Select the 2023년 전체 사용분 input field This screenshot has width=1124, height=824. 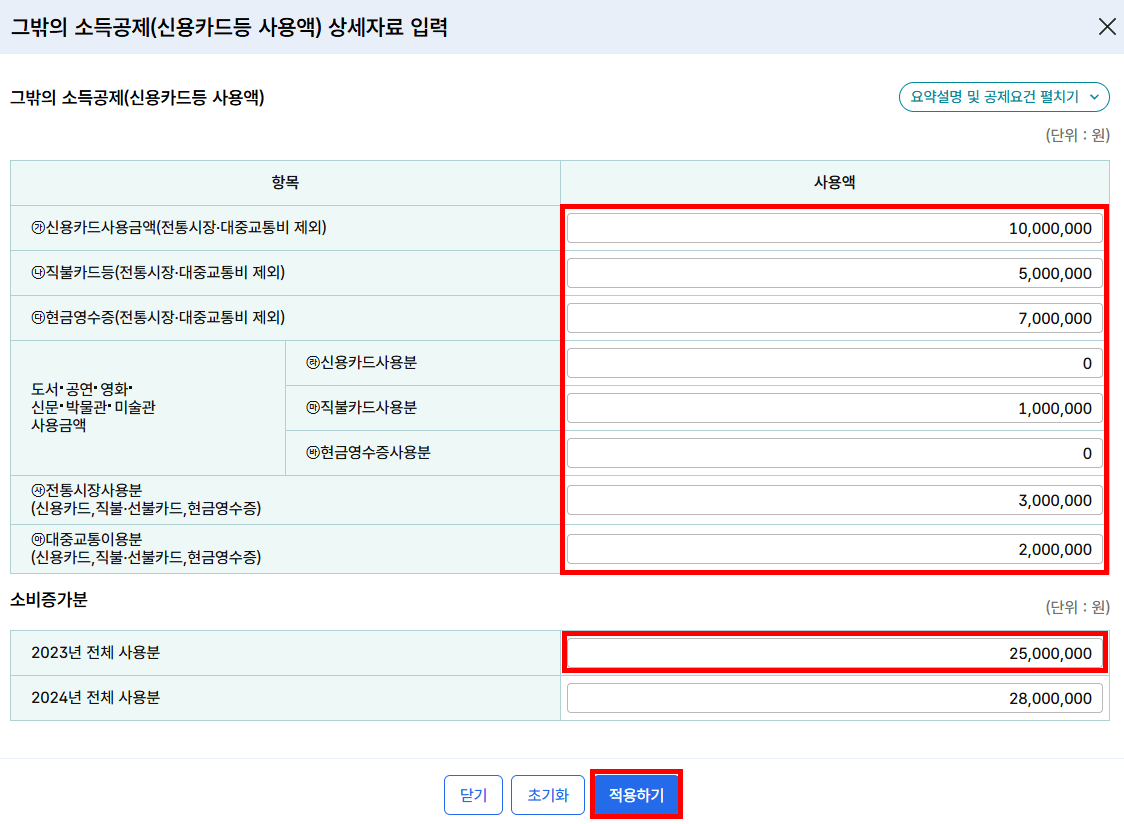[835, 653]
